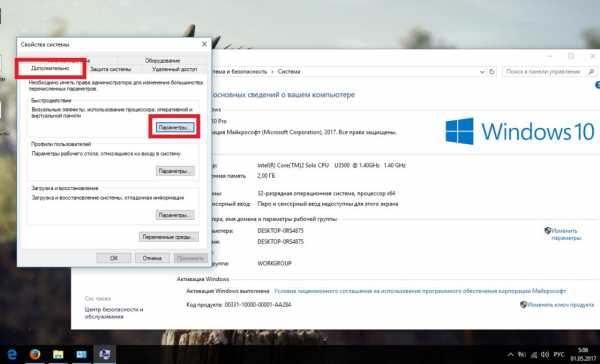
Task: Open File Explorer taskbar icon
Action: click(58, 354)
